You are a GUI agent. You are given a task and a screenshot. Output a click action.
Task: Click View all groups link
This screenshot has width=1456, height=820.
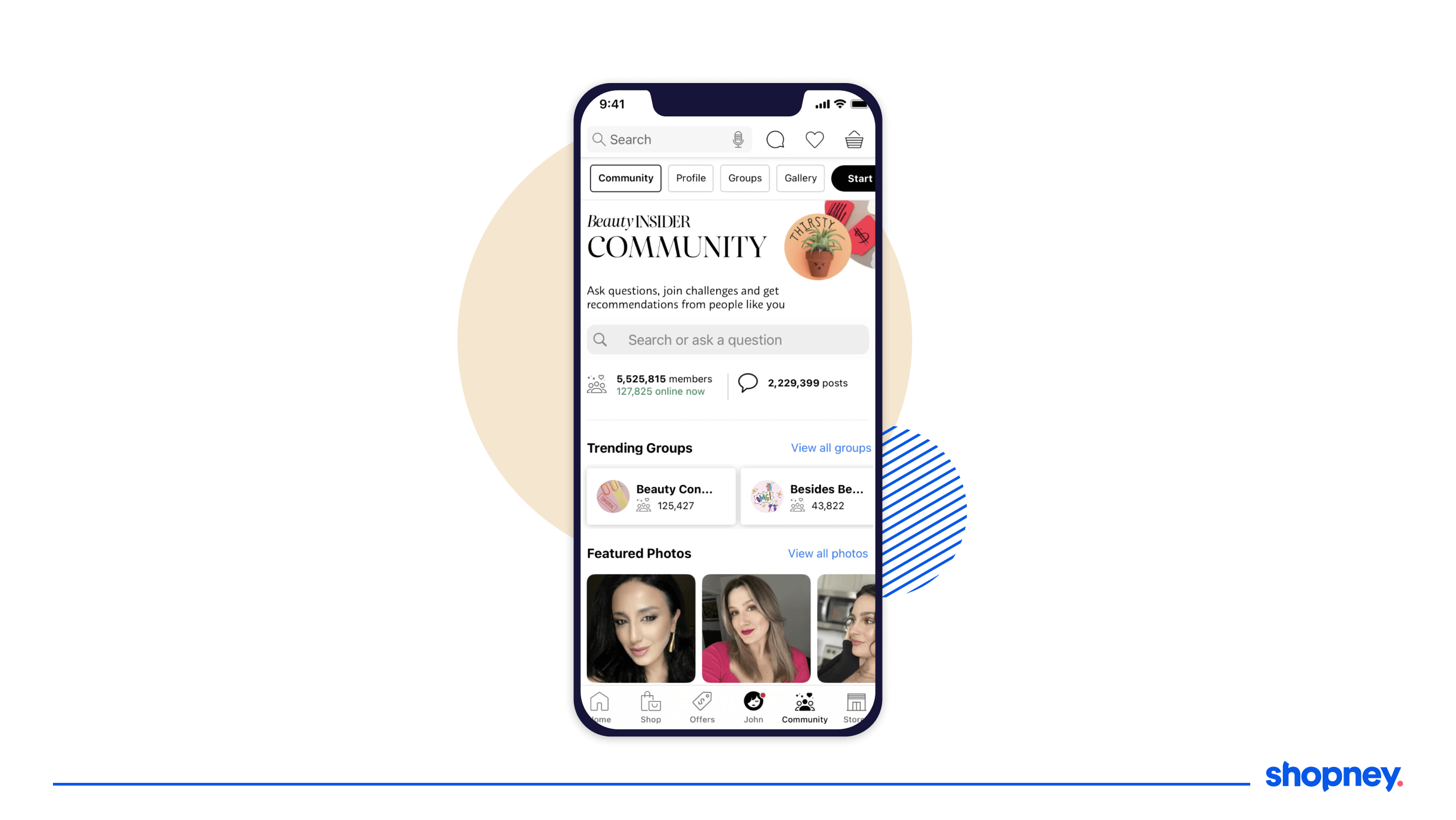[x=831, y=447]
